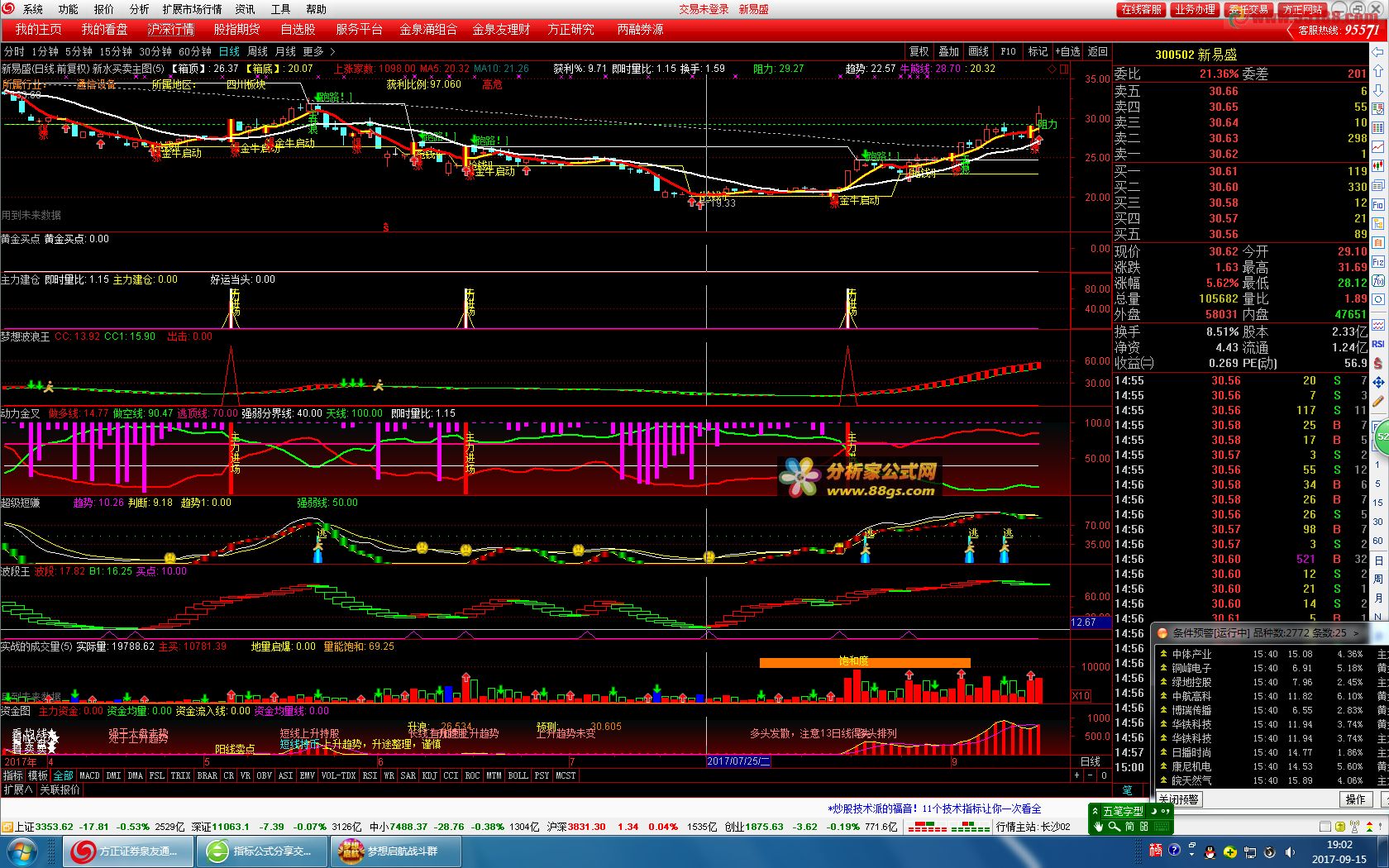Toggle 画线 drawing line mode

pyautogui.click(x=979, y=51)
